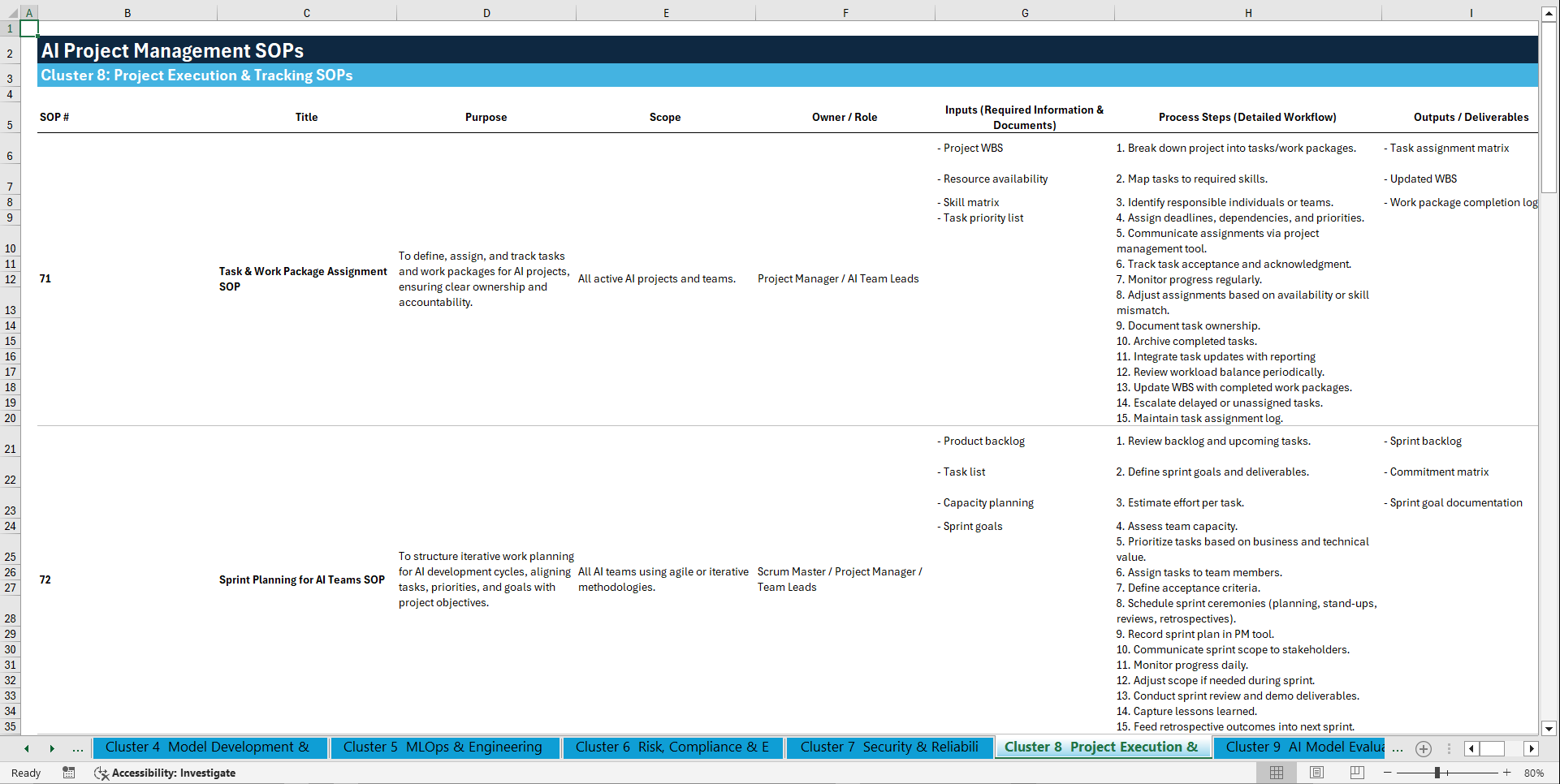Zoom out using the minus icon
The width and height of the screenshot is (1560, 784).
[1387, 773]
